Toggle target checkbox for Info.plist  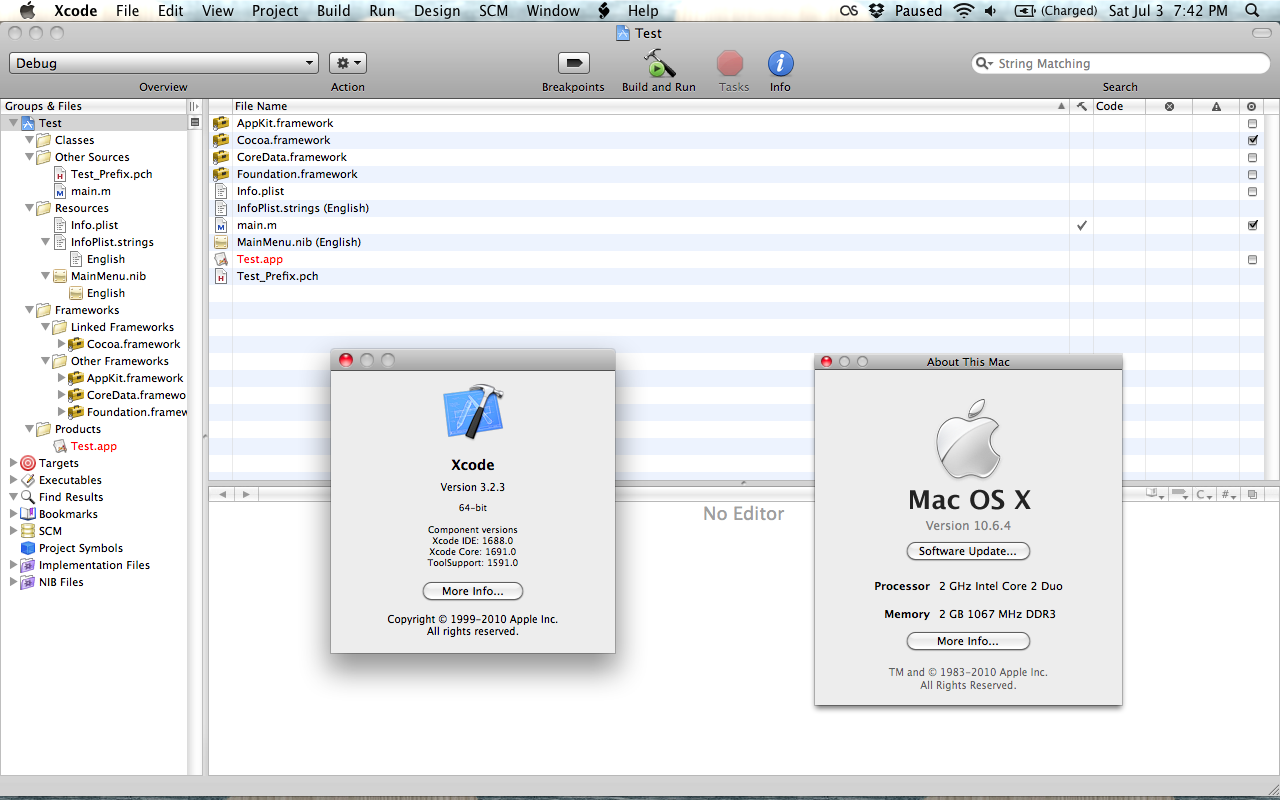tap(1252, 191)
